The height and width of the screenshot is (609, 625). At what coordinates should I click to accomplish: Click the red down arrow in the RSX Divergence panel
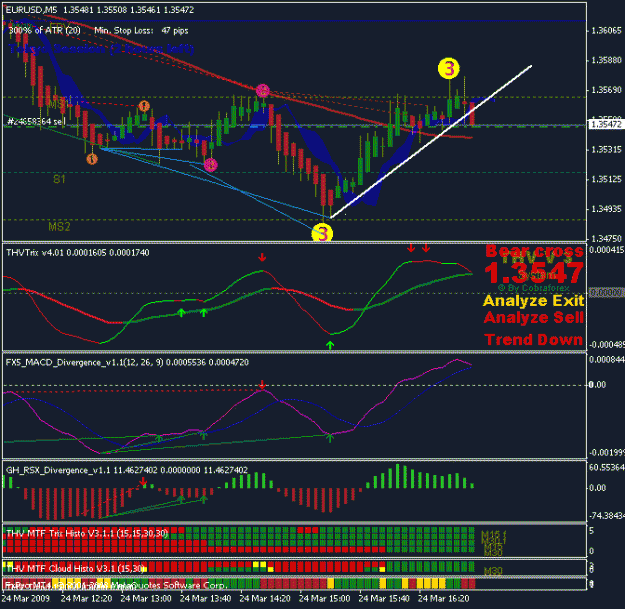click(x=143, y=483)
